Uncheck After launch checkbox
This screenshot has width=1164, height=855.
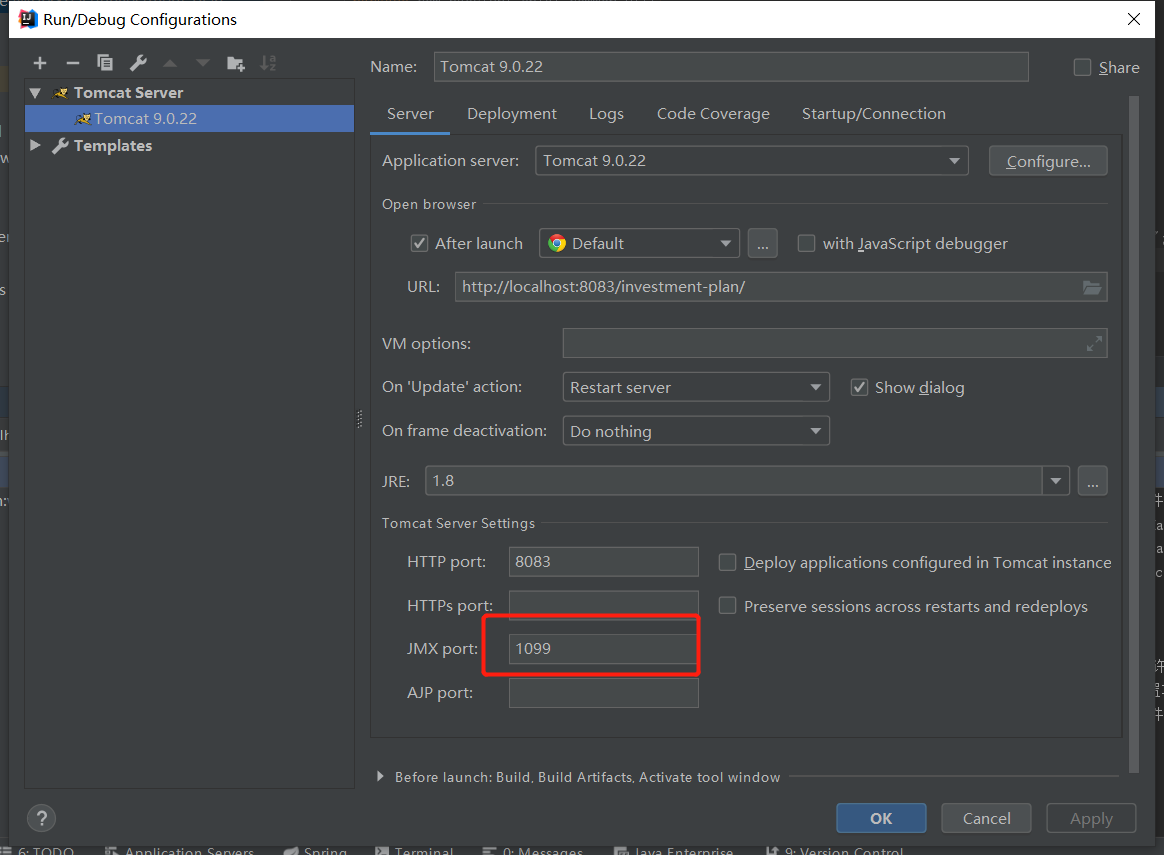[x=419, y=243]
